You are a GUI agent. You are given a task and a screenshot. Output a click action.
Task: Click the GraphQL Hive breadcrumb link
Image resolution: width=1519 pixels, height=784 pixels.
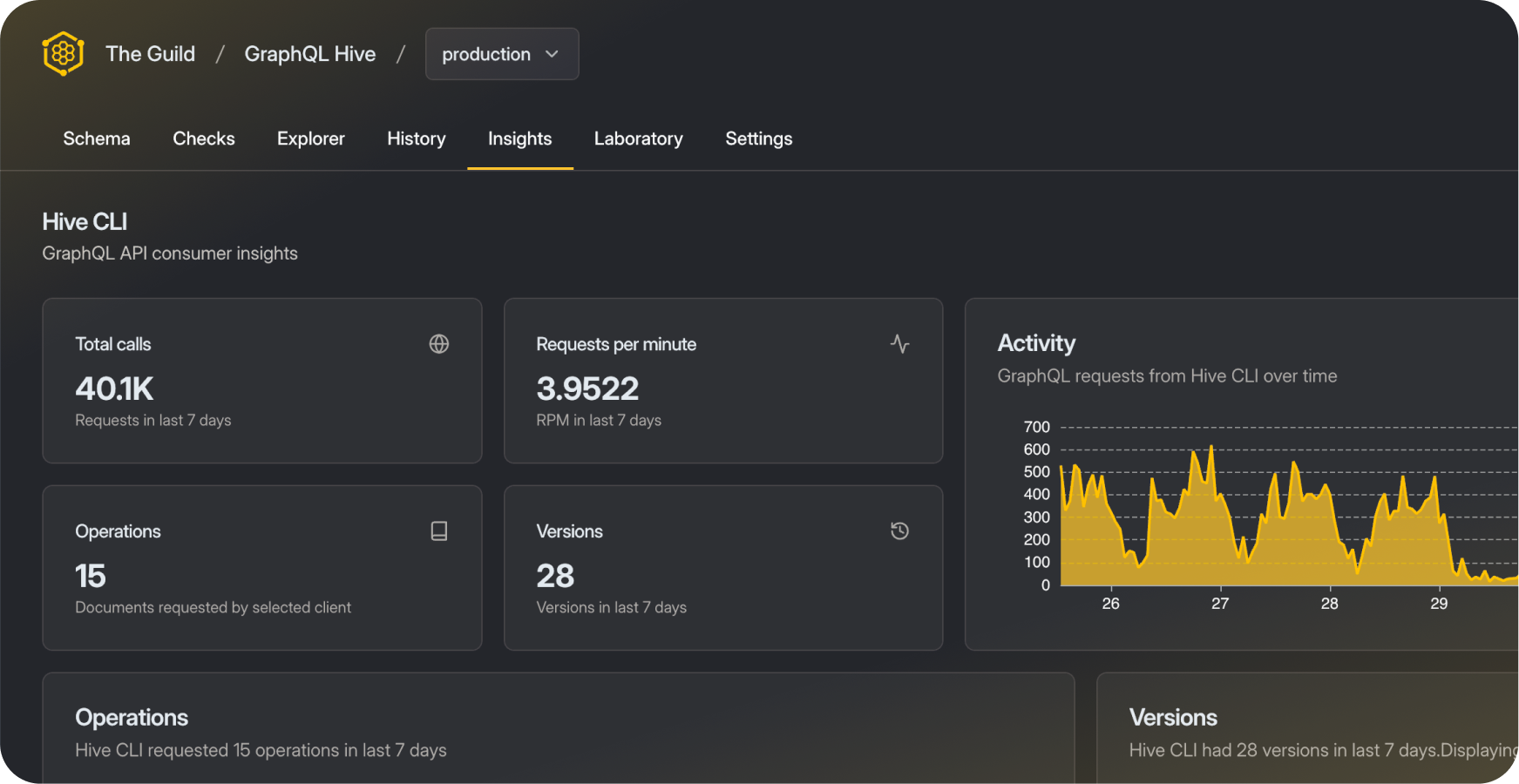310,53
